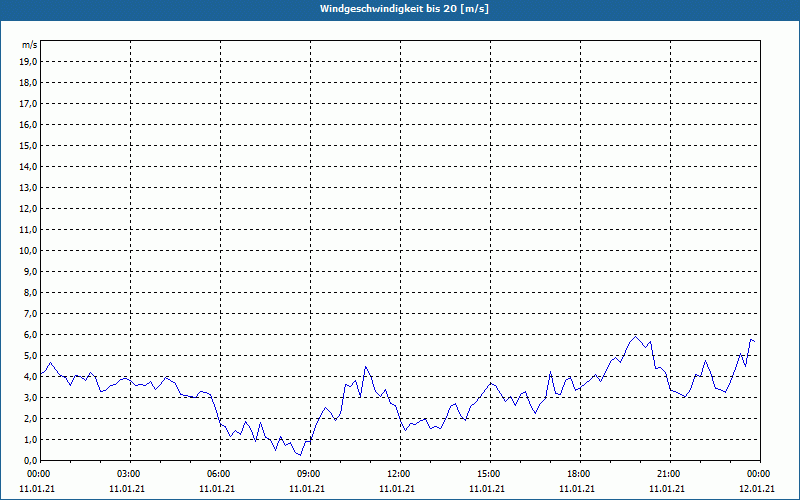This screenshot has height=500, width=800.
Task: Click the m/s unit label
Action: 29,45
